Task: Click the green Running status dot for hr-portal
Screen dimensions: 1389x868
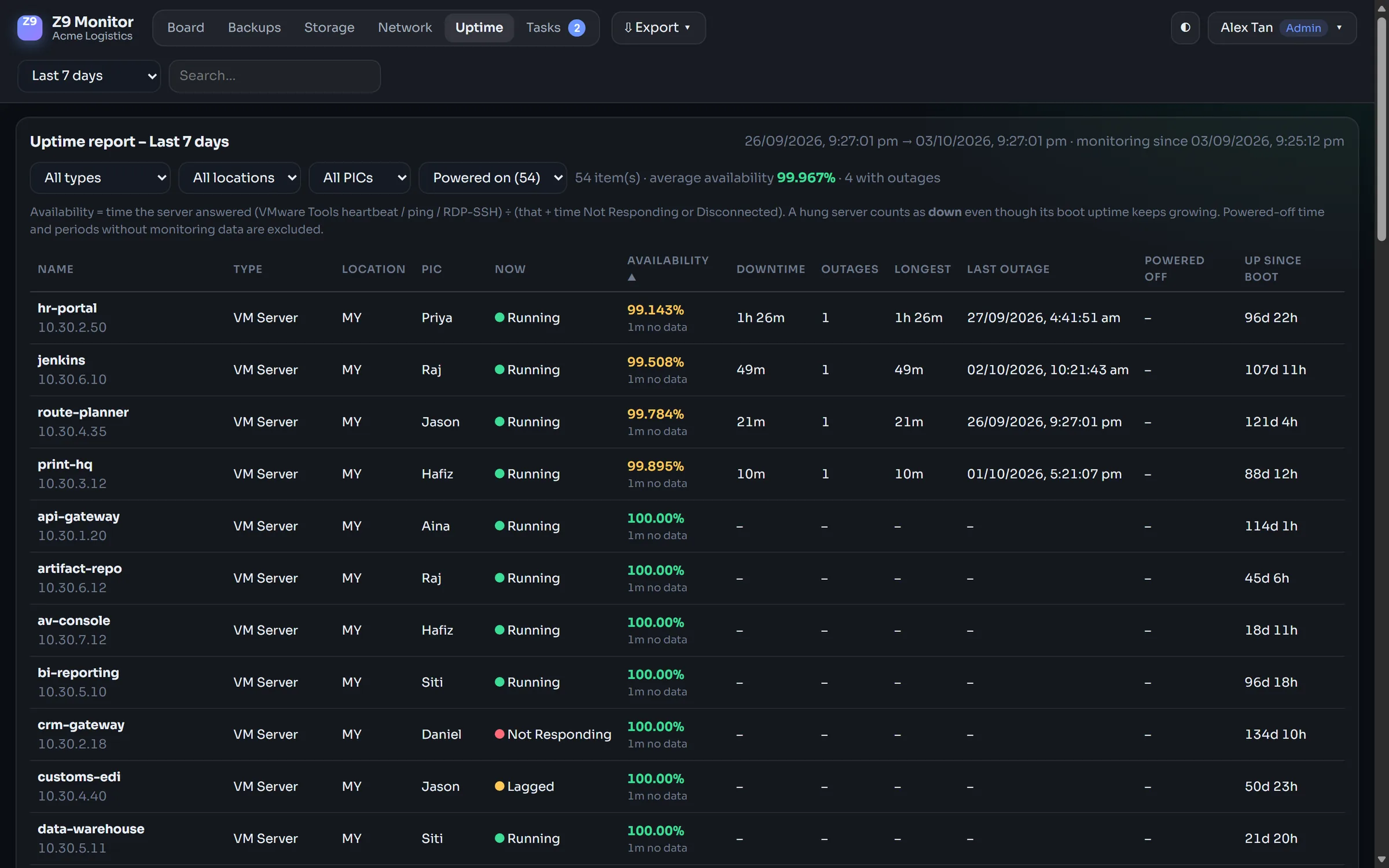Action: pyautogui.click(x=499, y=317)
